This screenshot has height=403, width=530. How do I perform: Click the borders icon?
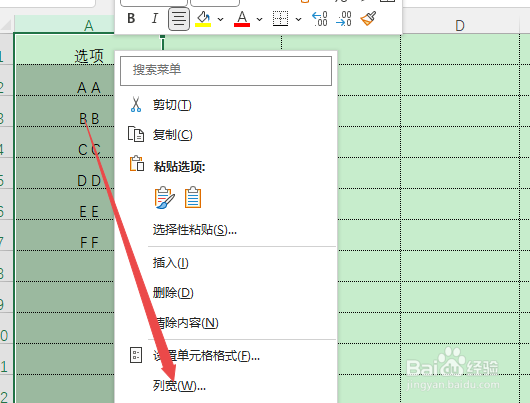point(281,19)
